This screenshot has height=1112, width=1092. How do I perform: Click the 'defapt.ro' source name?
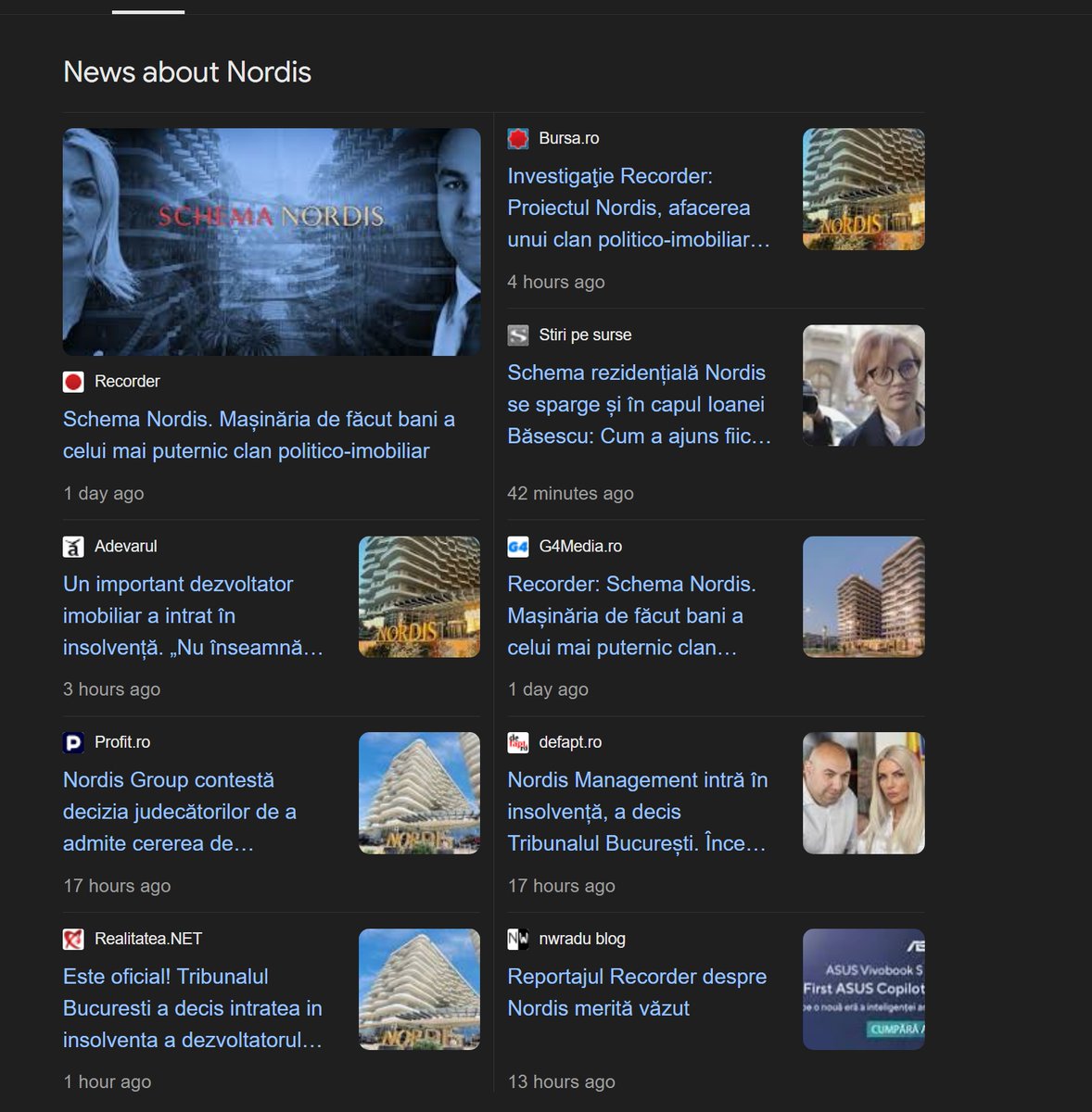click(x=570, y=742)
